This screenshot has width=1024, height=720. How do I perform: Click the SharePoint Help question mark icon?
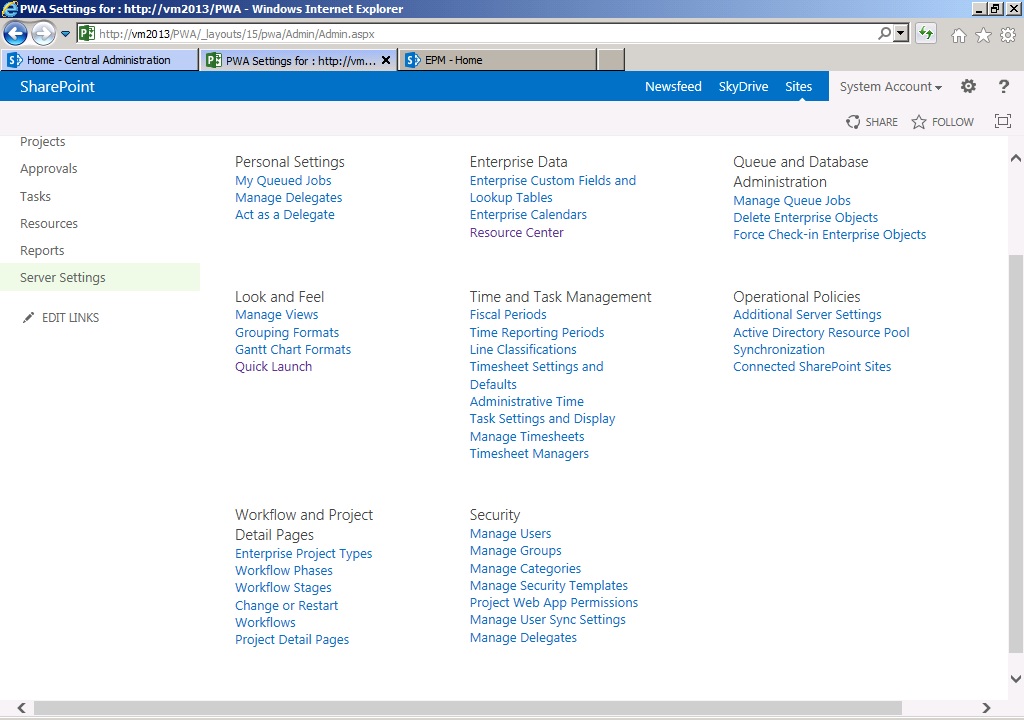point(1004,86)
